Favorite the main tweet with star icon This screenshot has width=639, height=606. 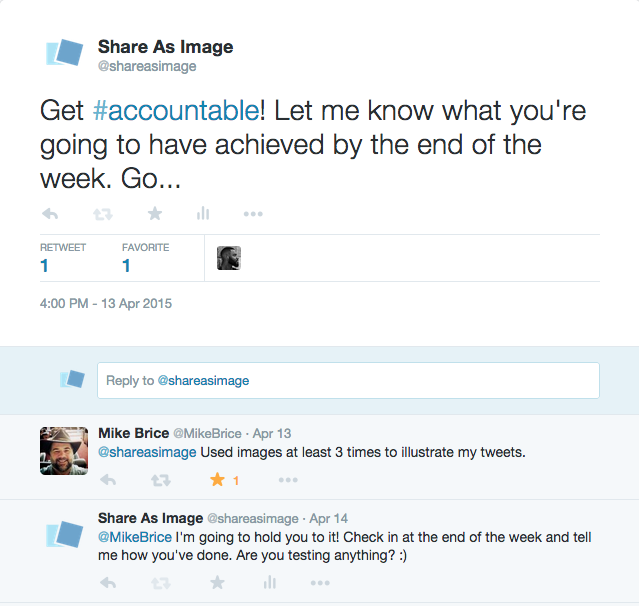click(155, 213)
